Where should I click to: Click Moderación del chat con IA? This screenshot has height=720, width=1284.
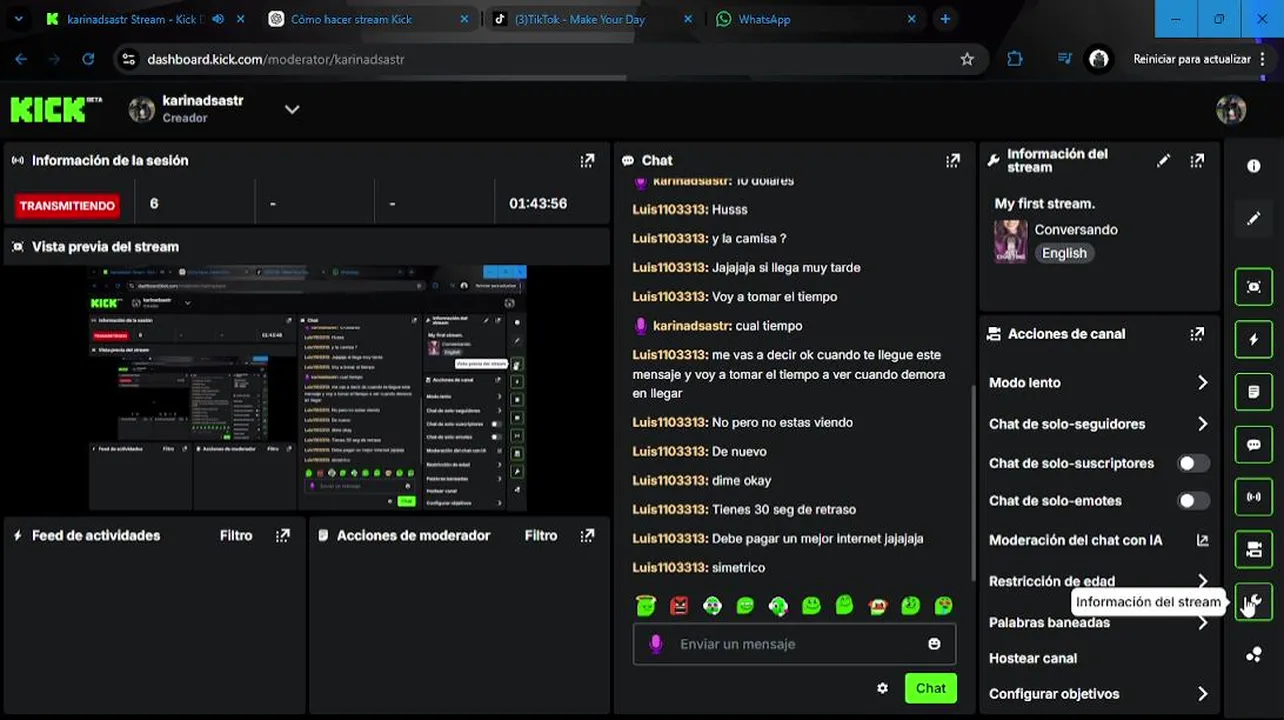[1076, 540]
